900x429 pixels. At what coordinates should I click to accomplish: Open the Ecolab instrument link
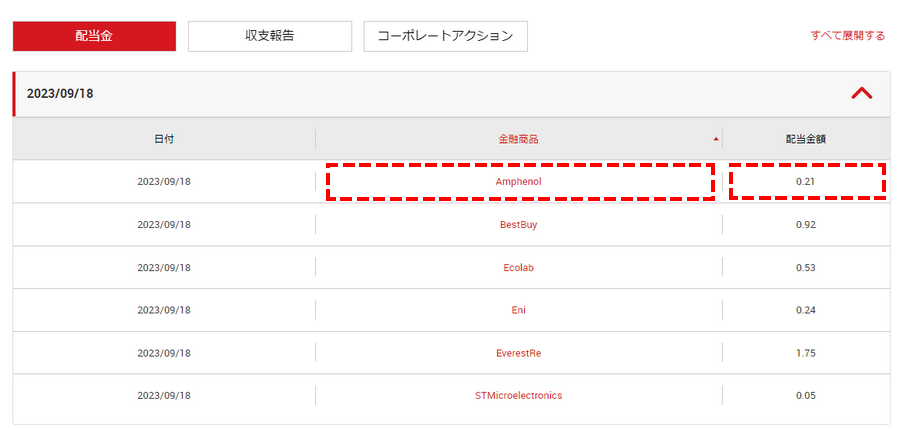(519, 268)
